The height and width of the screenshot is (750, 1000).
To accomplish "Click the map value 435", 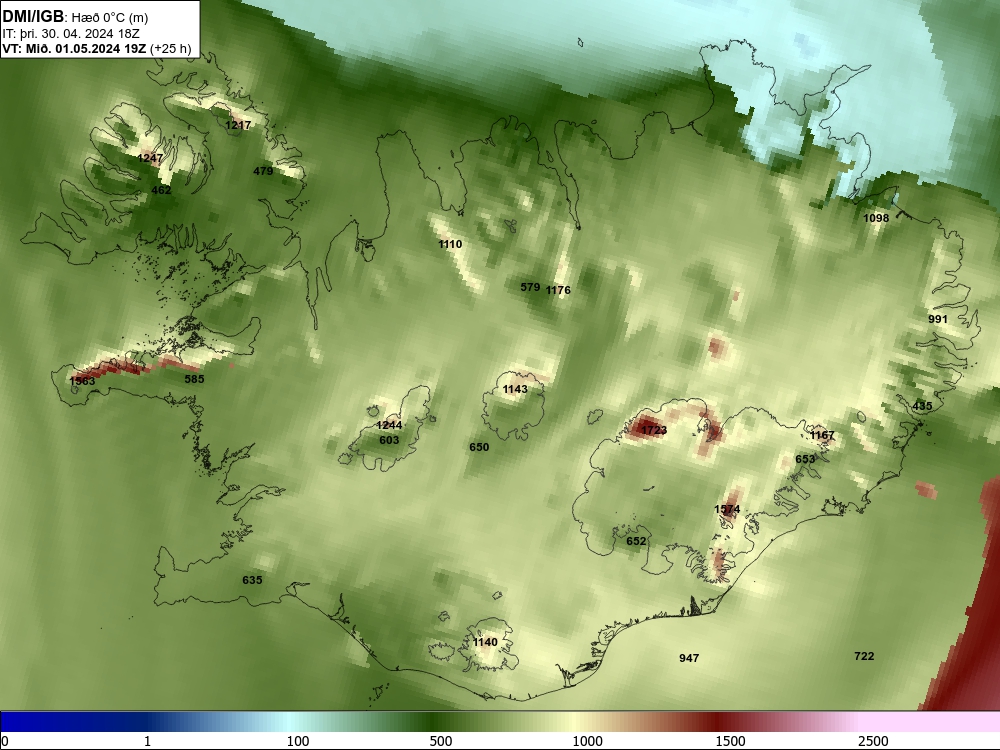I will (x=922, y=406).
